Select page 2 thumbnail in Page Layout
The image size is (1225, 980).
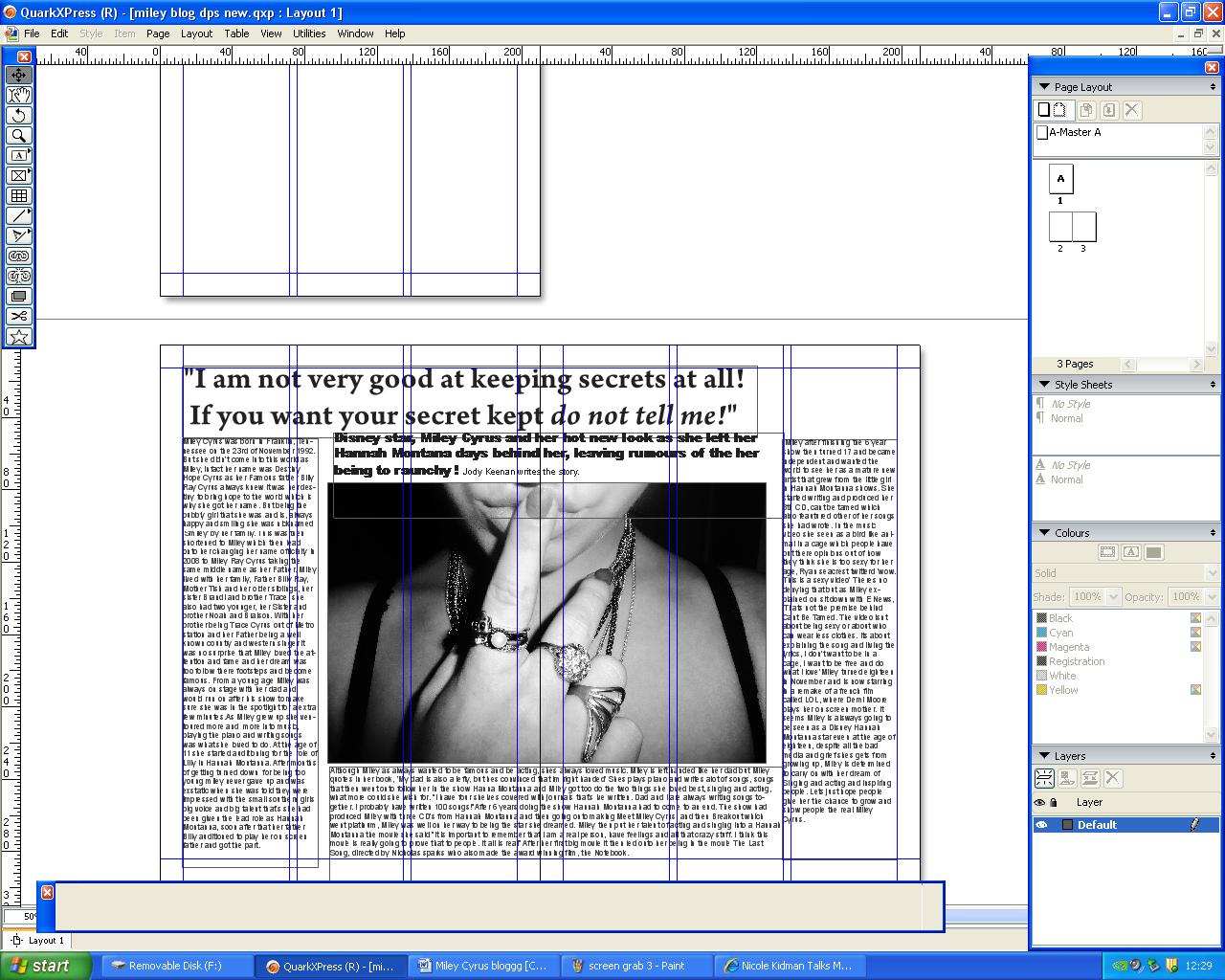[1060, 227]
